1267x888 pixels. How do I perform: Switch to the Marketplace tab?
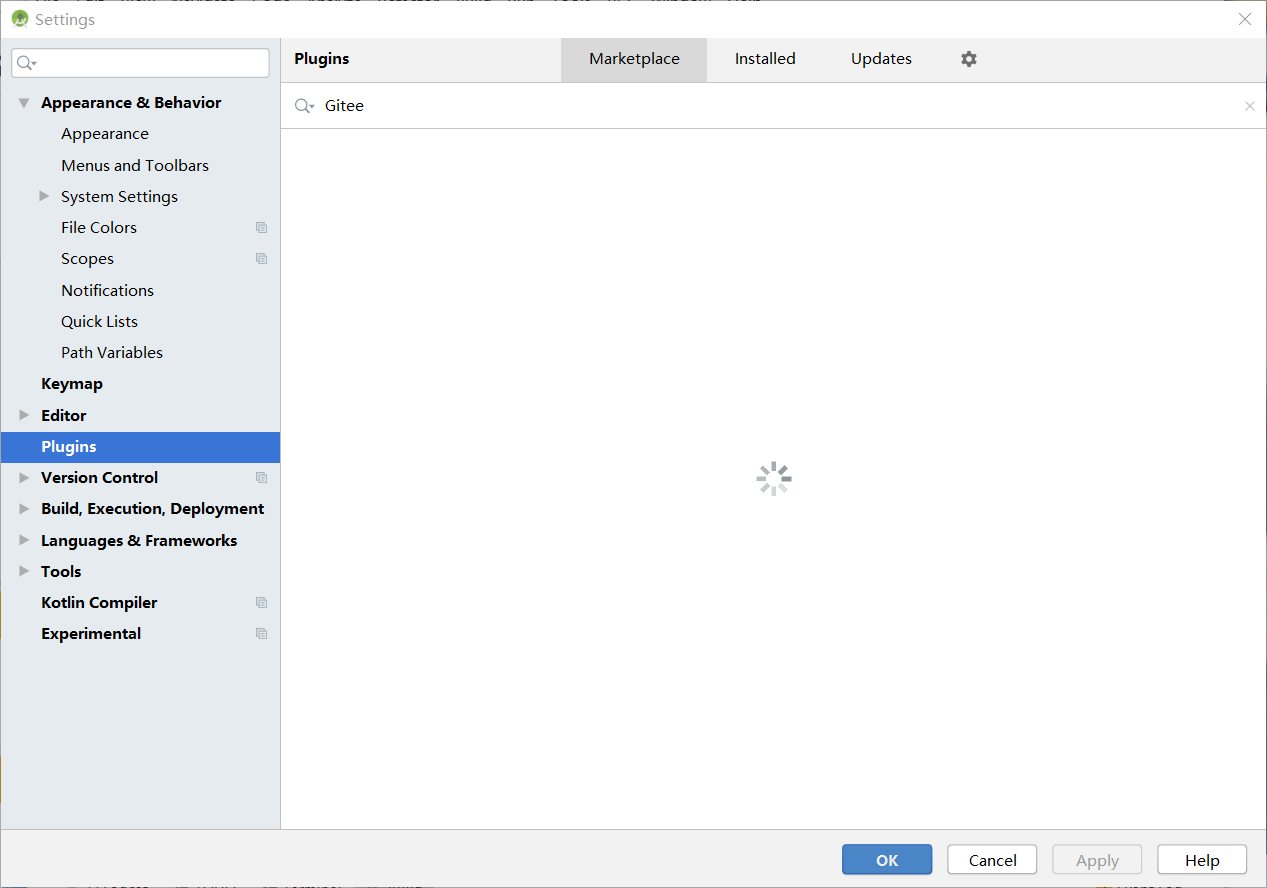point(634,59)
